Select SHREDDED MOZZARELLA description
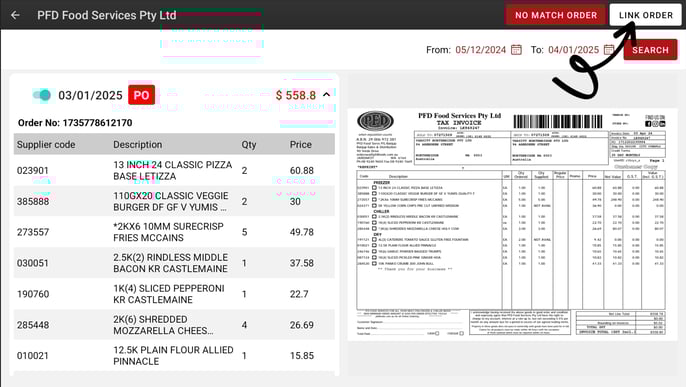Viewport: 686px width, 387px height. pyautogui.click(x=163, y=325)
